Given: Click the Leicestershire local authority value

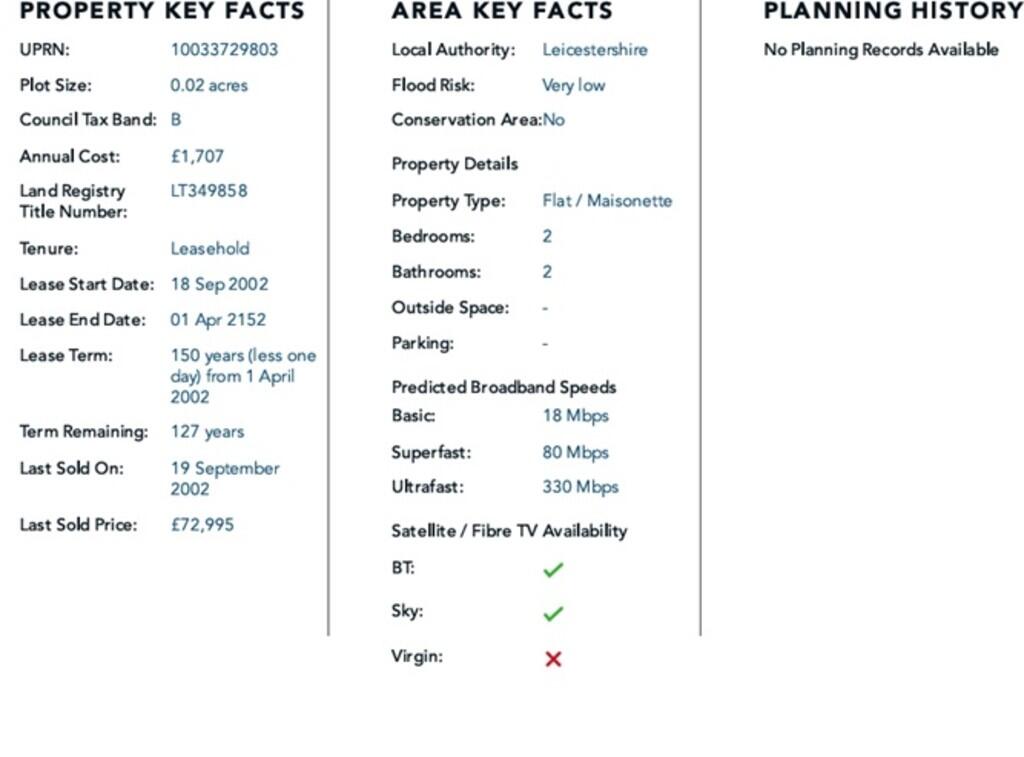Looking at the screenshot, I should (x=595, y=49).
